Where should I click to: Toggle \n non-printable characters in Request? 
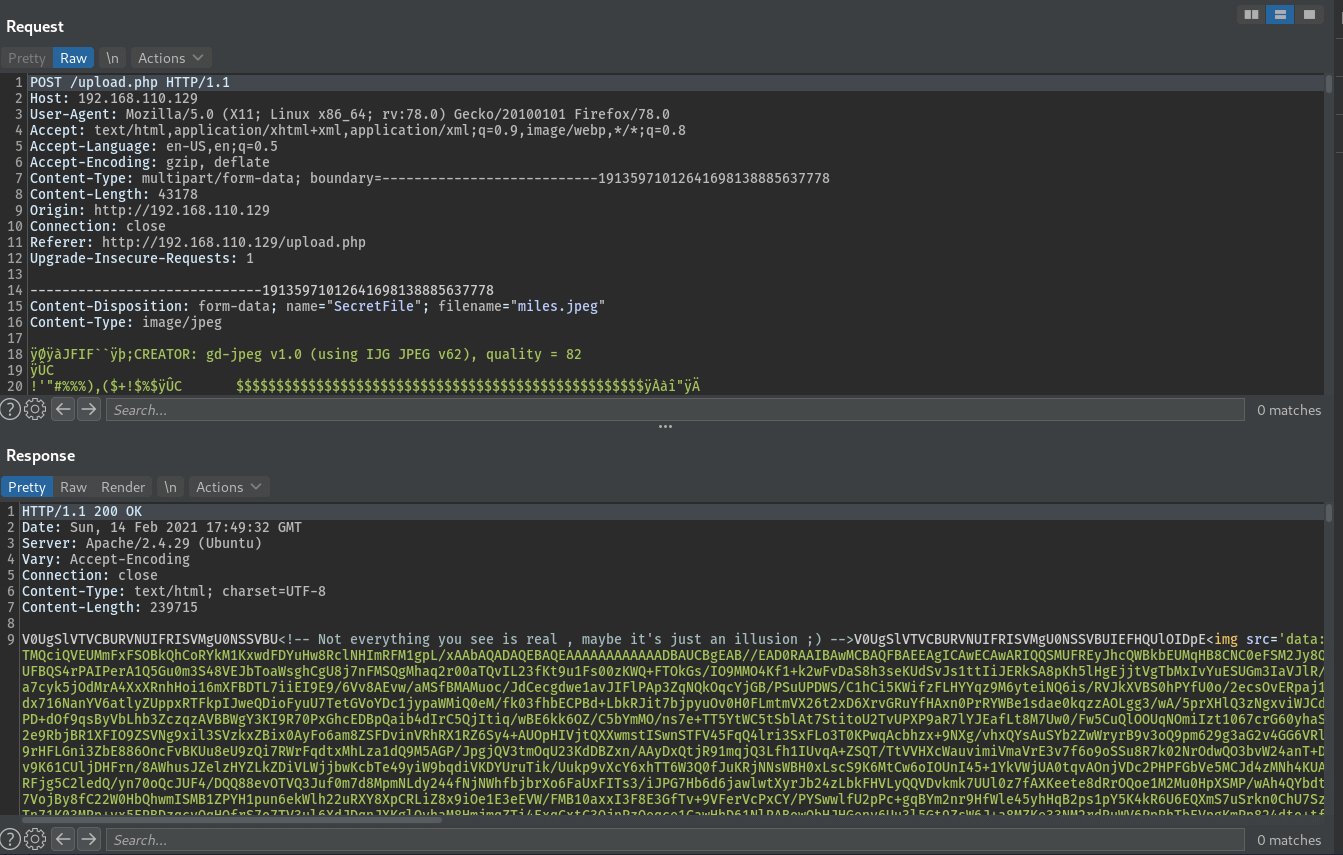click(113, 58)
